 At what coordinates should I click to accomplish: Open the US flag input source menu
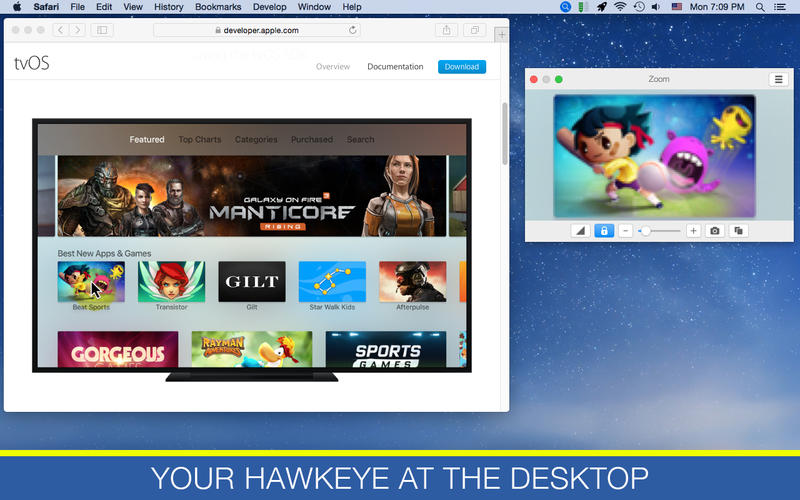click(677, 7)
